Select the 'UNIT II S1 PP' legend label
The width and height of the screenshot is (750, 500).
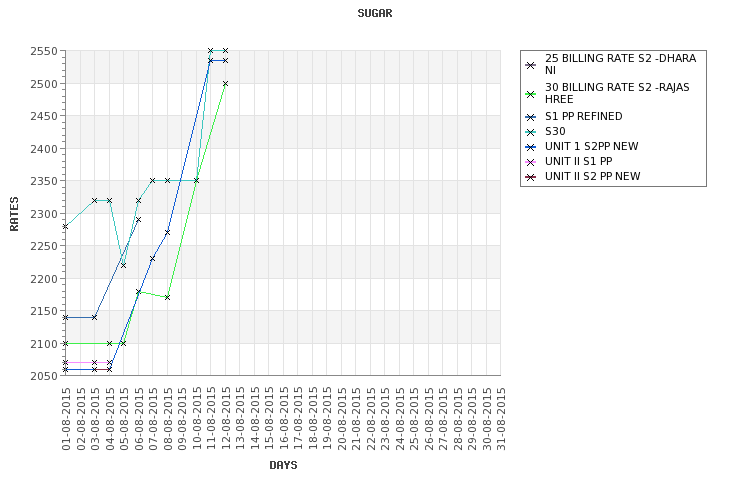pyautogui.click(x=579, y=161)
